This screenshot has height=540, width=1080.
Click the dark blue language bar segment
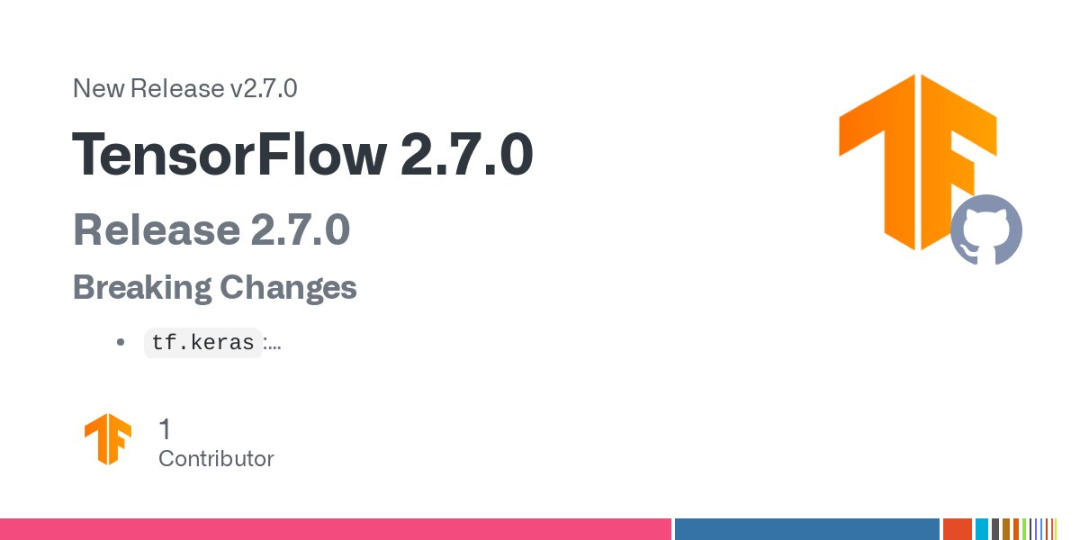[x=807, y=529]
